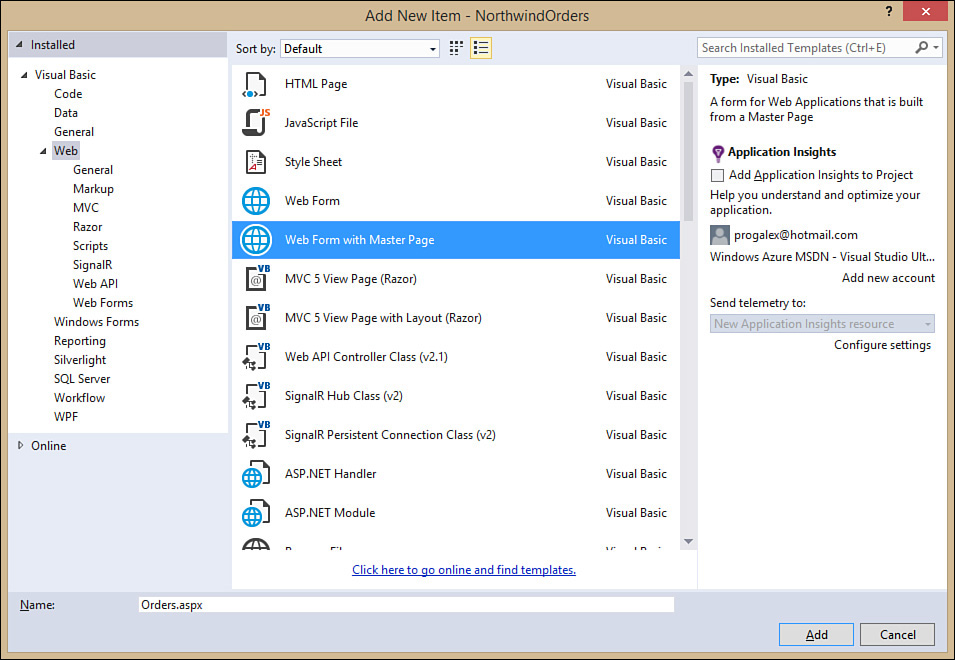955x660 pixels.
Task: Expand the Online templates section
Action: click(x=21, y=446)
